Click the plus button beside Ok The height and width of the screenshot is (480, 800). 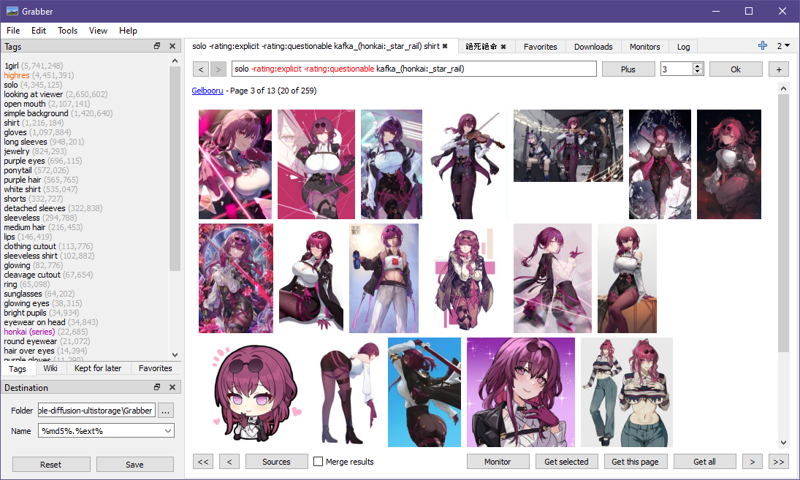pos(779,69)
